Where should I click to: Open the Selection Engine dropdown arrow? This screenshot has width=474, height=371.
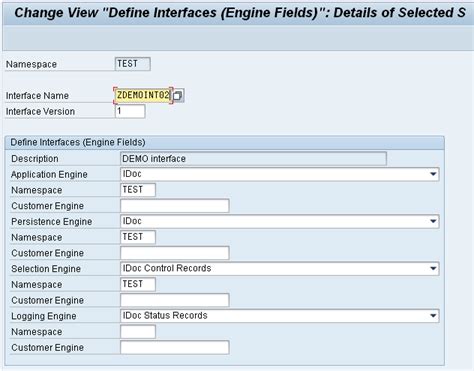[433, 269]
